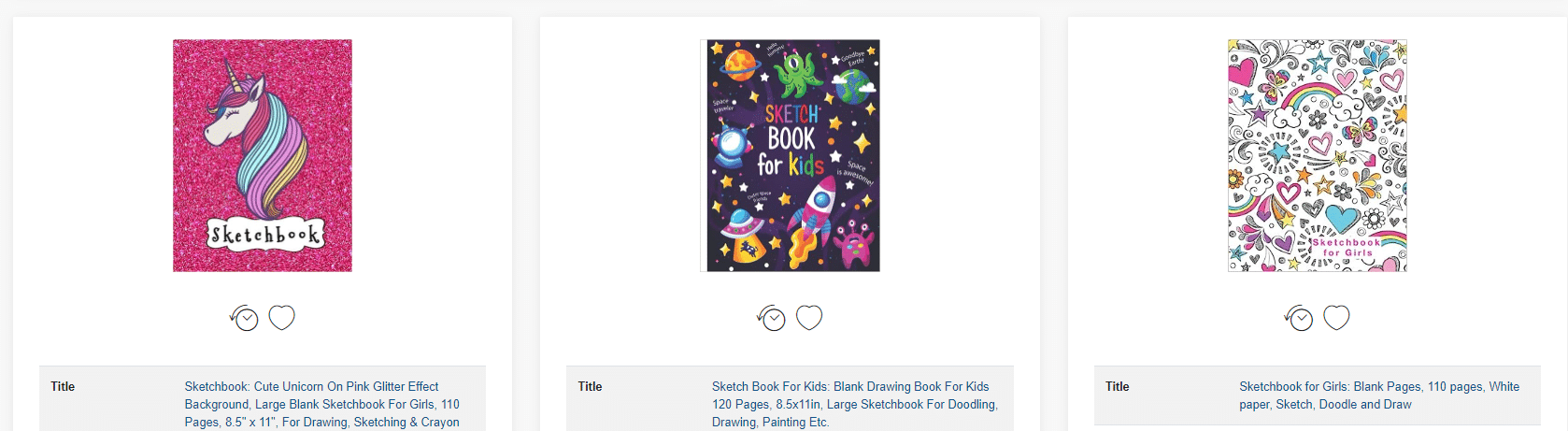Click the Title label in the unicorn sketchbook card
This screenshot has height=431, width=1568.
[63, 386]
